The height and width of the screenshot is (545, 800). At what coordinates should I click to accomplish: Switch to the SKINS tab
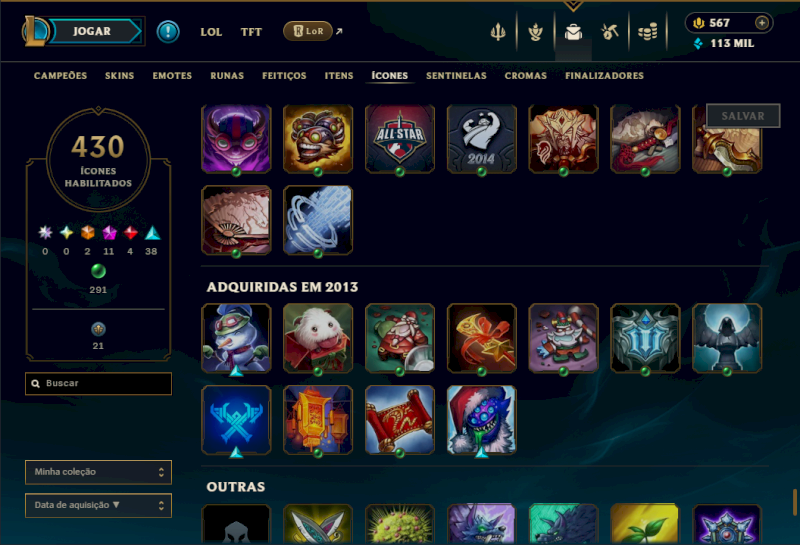[x=119, y=76]
